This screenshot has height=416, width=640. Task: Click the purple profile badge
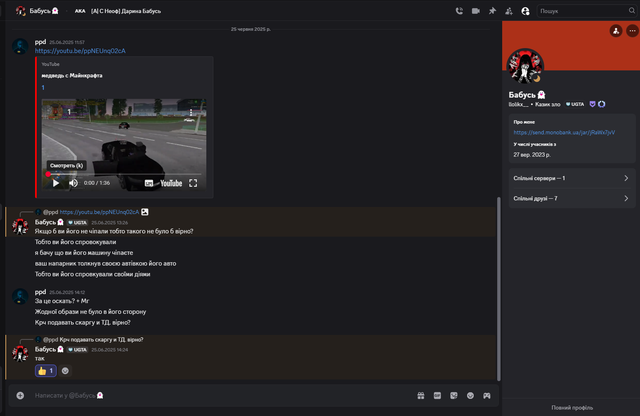[592, 104]
